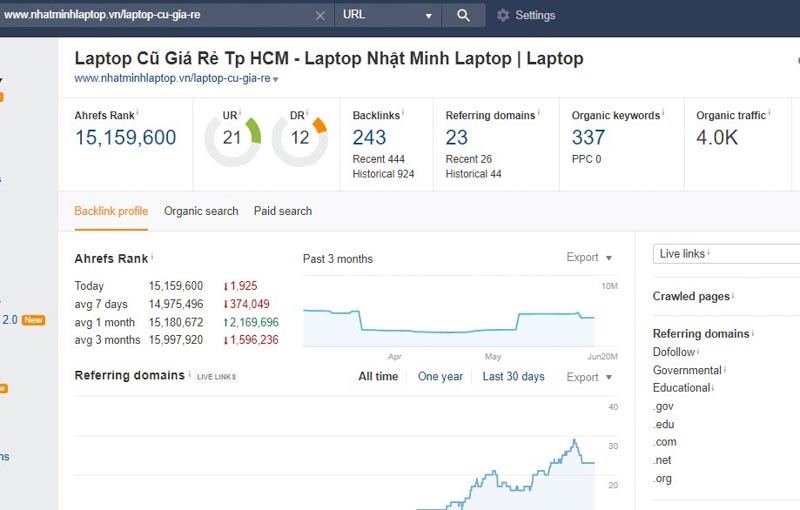Click the Ahrefs Rank line chart
The width and height of the screenshot is (800, 510).
pyautogui.click(x=449, y=327)
